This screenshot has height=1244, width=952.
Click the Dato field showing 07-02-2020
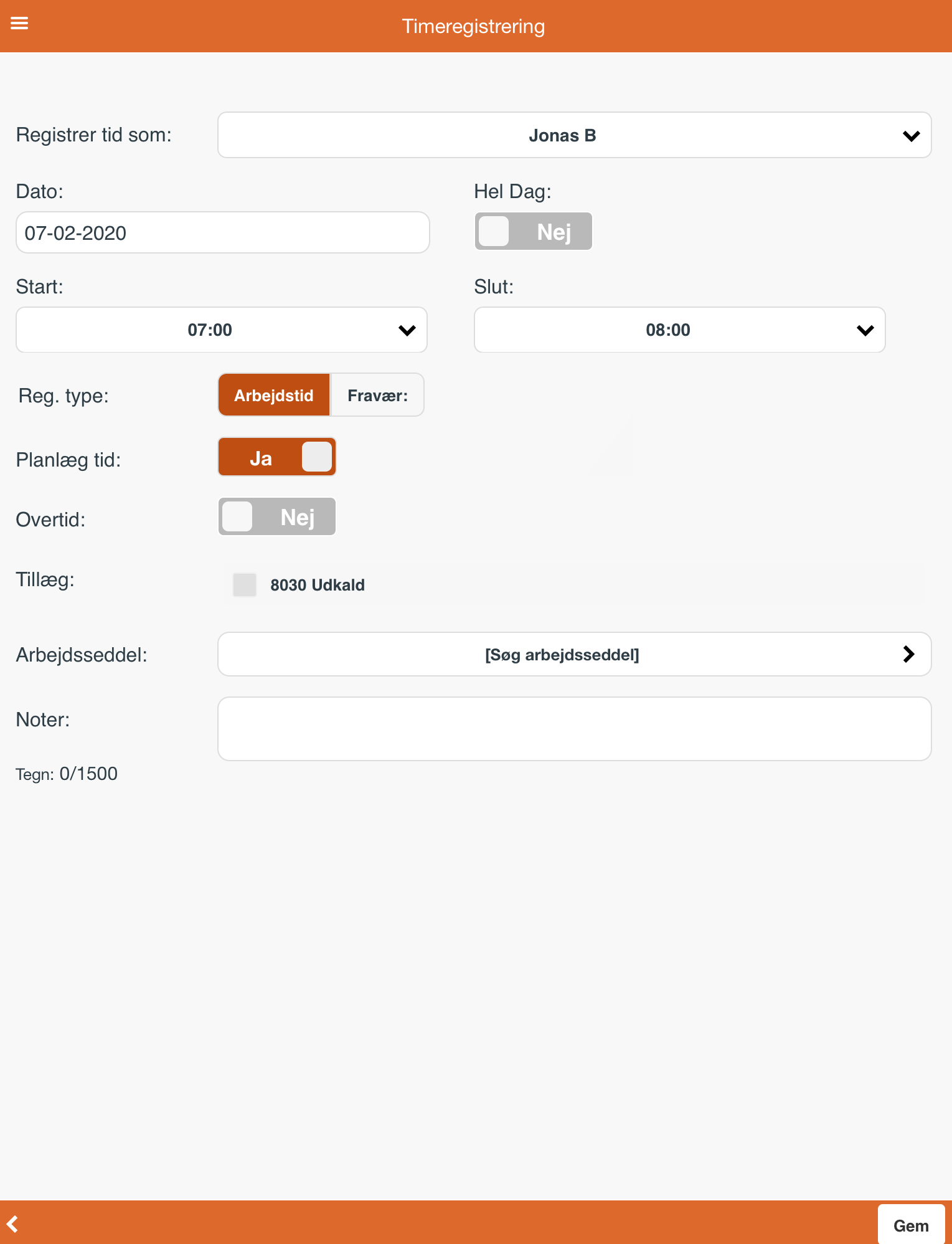(x=223, y=232)
